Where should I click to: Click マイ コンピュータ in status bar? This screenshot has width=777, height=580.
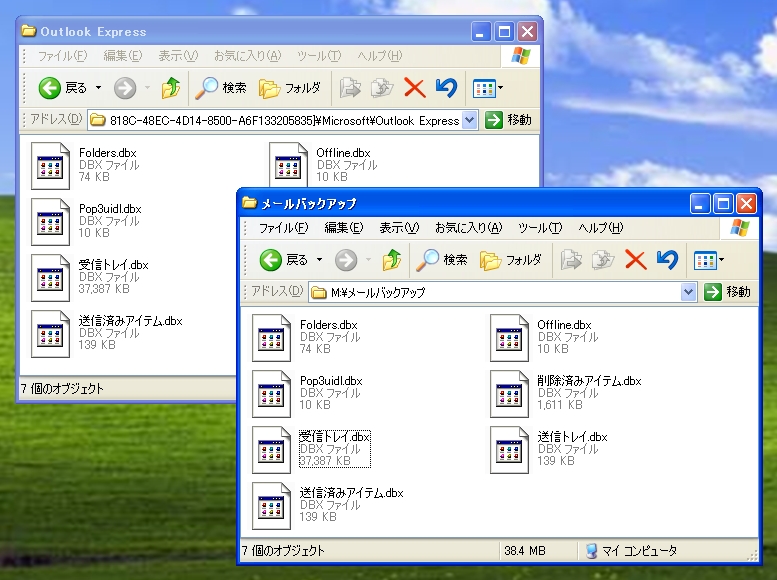(631, 551)
